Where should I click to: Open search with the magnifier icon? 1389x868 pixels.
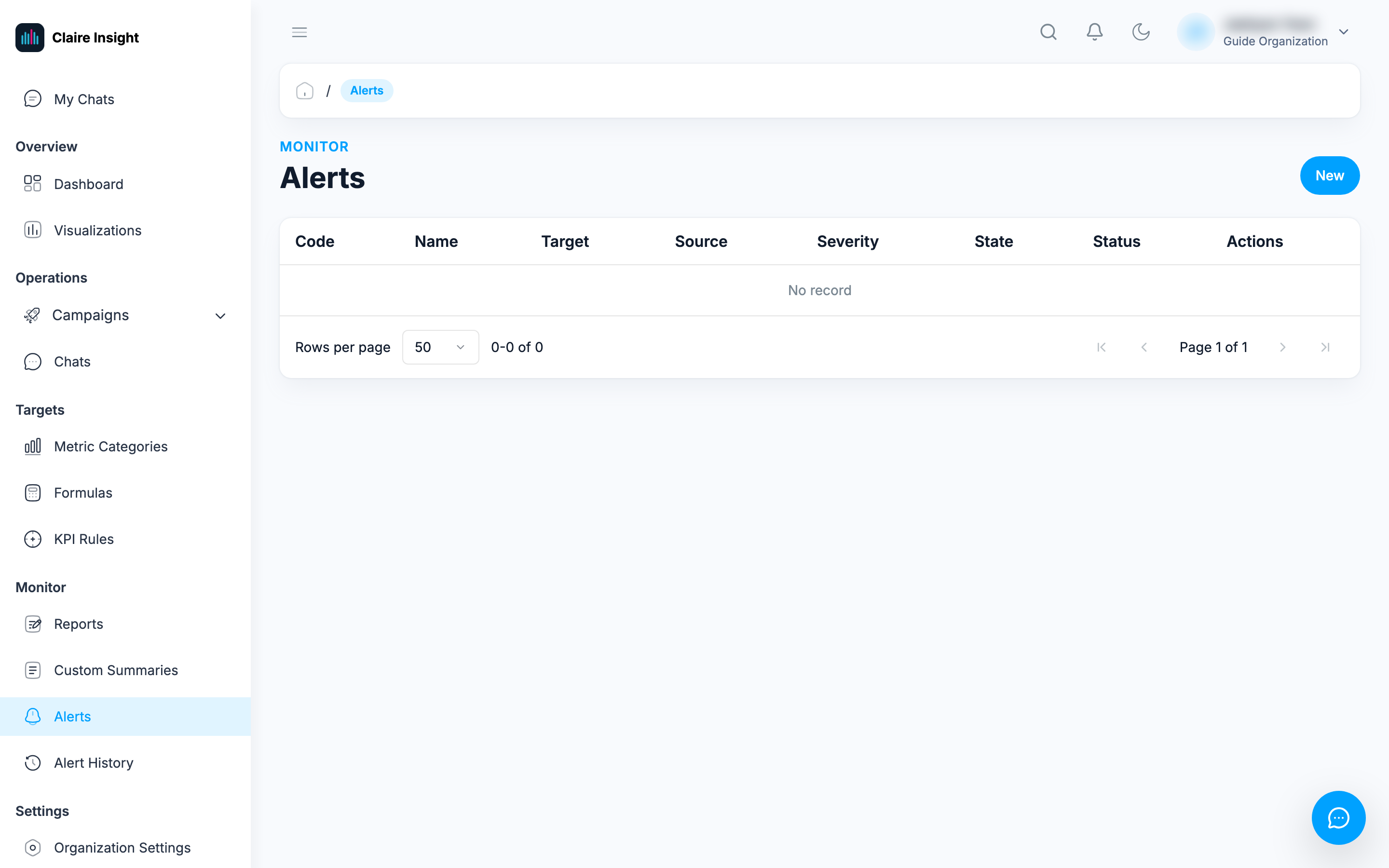pyautogui.click(x=1048, y=31)
